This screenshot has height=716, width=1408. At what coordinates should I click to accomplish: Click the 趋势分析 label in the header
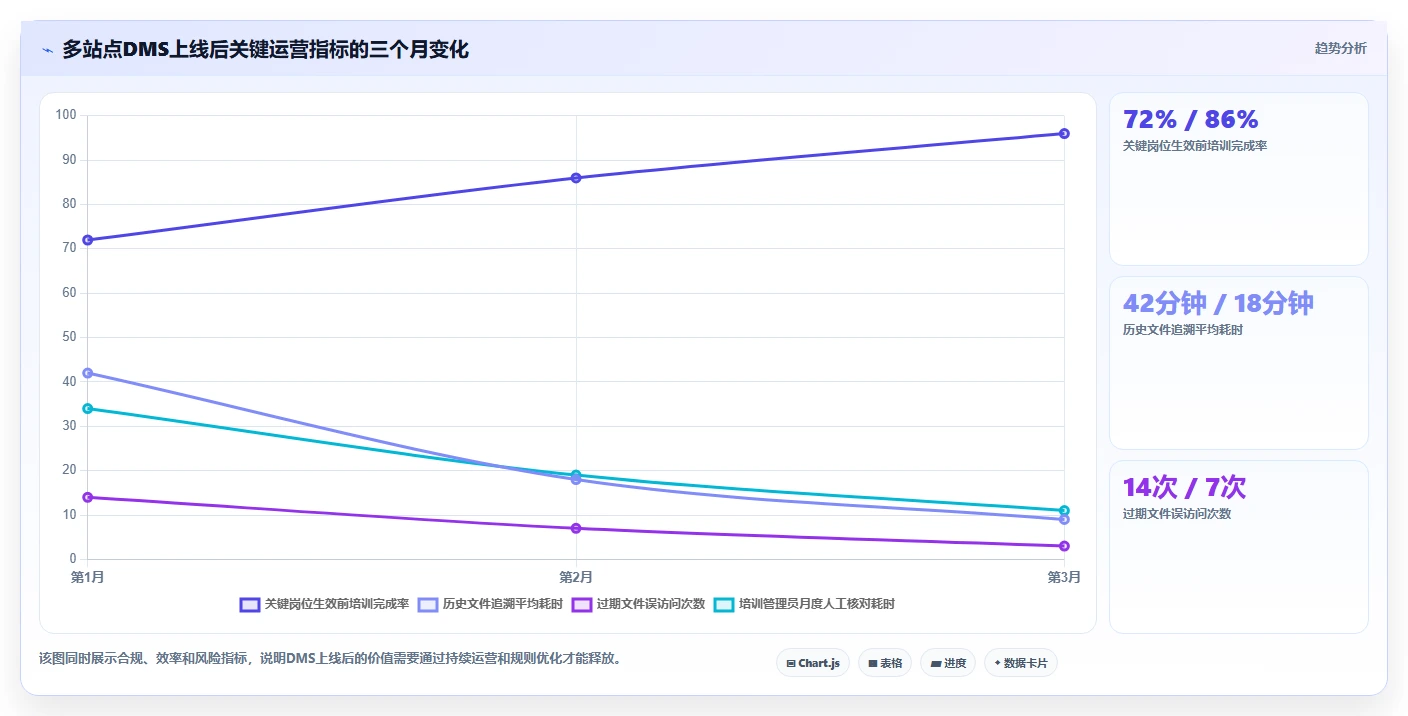[x=1340, y=48]
